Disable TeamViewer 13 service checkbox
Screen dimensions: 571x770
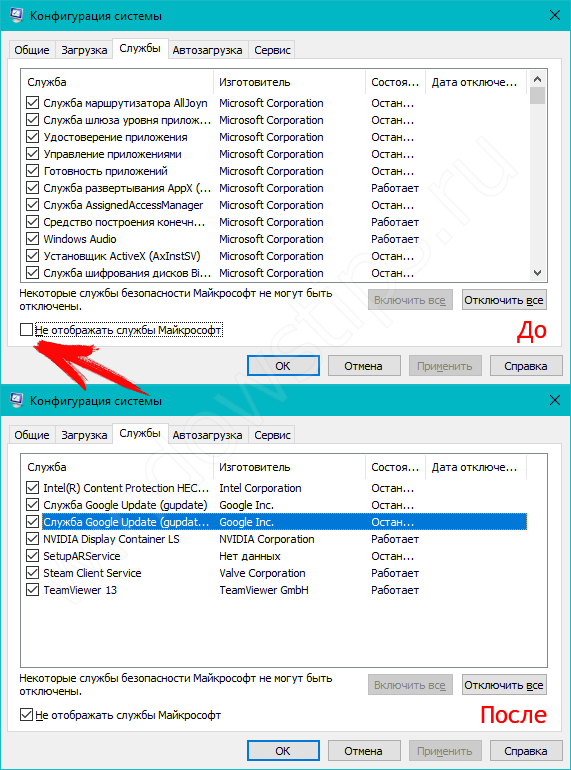pyautogui.click(x=32, y=590)
